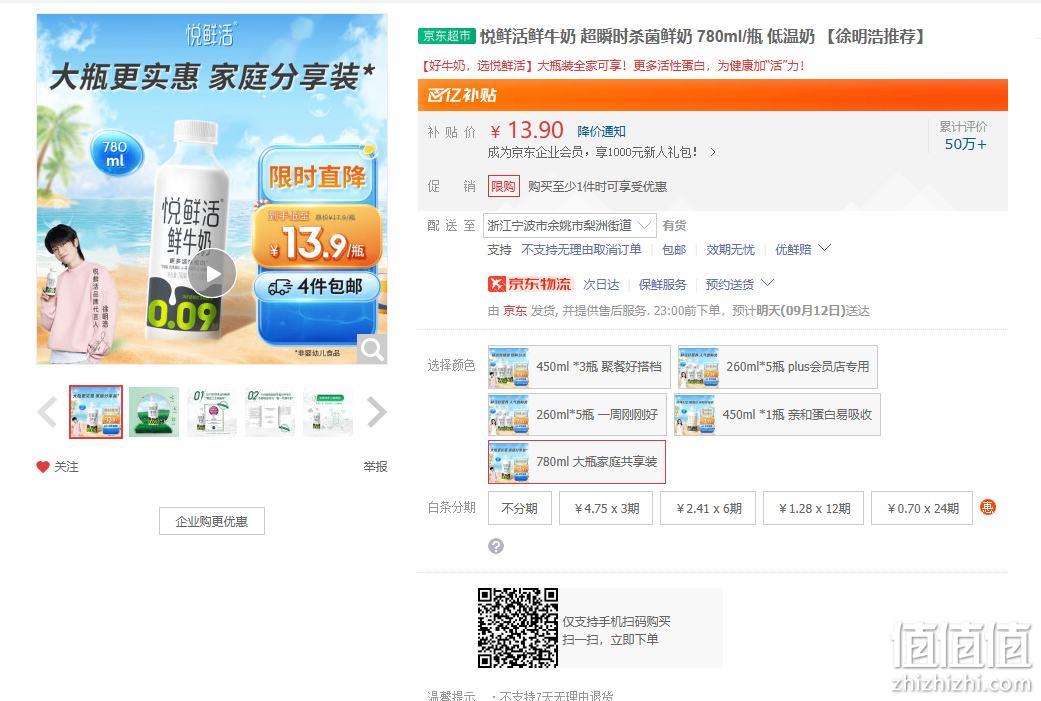Choose 260ml*5瓶 一周刚刚好 option
Screen dimensions: 1041x701
click(x=577, y=415)
